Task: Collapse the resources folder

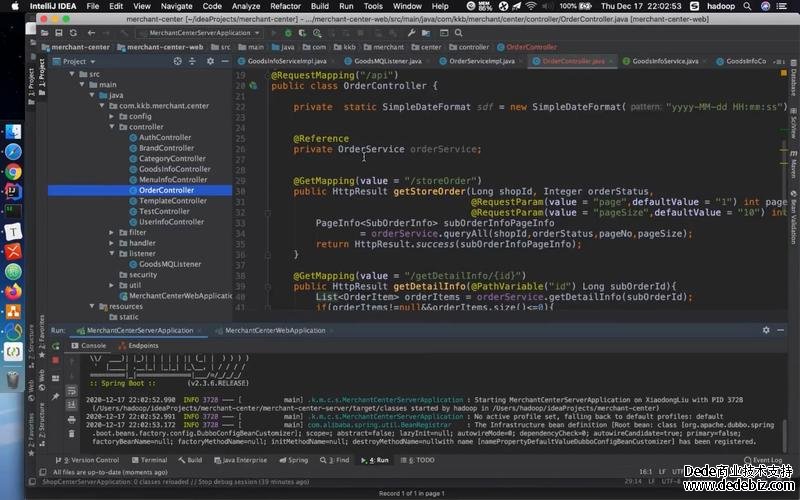Action: [92, 306]
